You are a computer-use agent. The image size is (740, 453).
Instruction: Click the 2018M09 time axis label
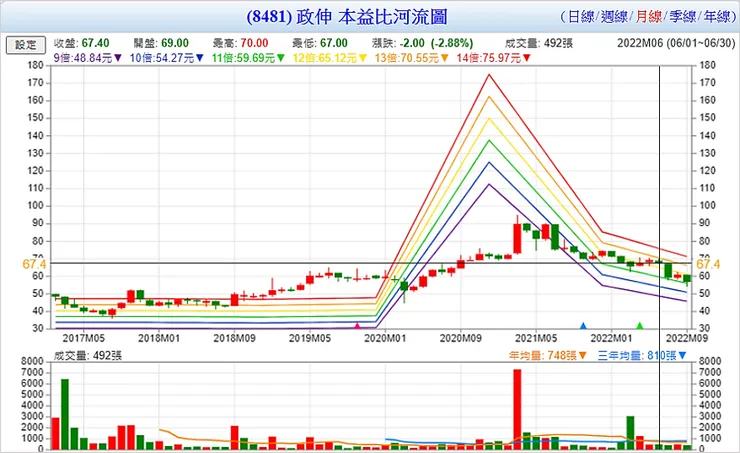(235, 338)
